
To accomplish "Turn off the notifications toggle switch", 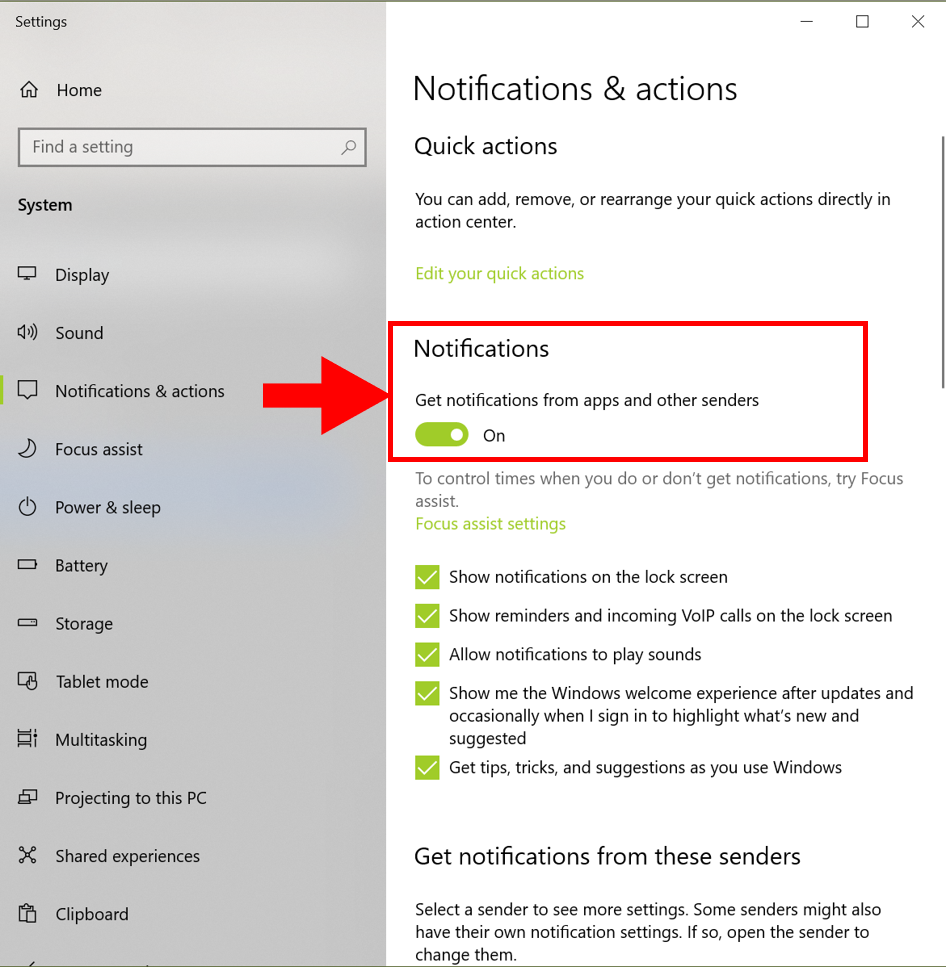I will click(442, 435).
